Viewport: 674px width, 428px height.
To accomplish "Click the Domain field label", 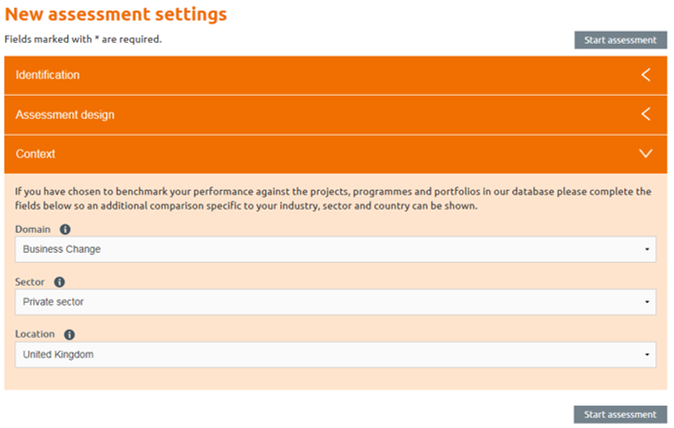I will pos(33,229).
